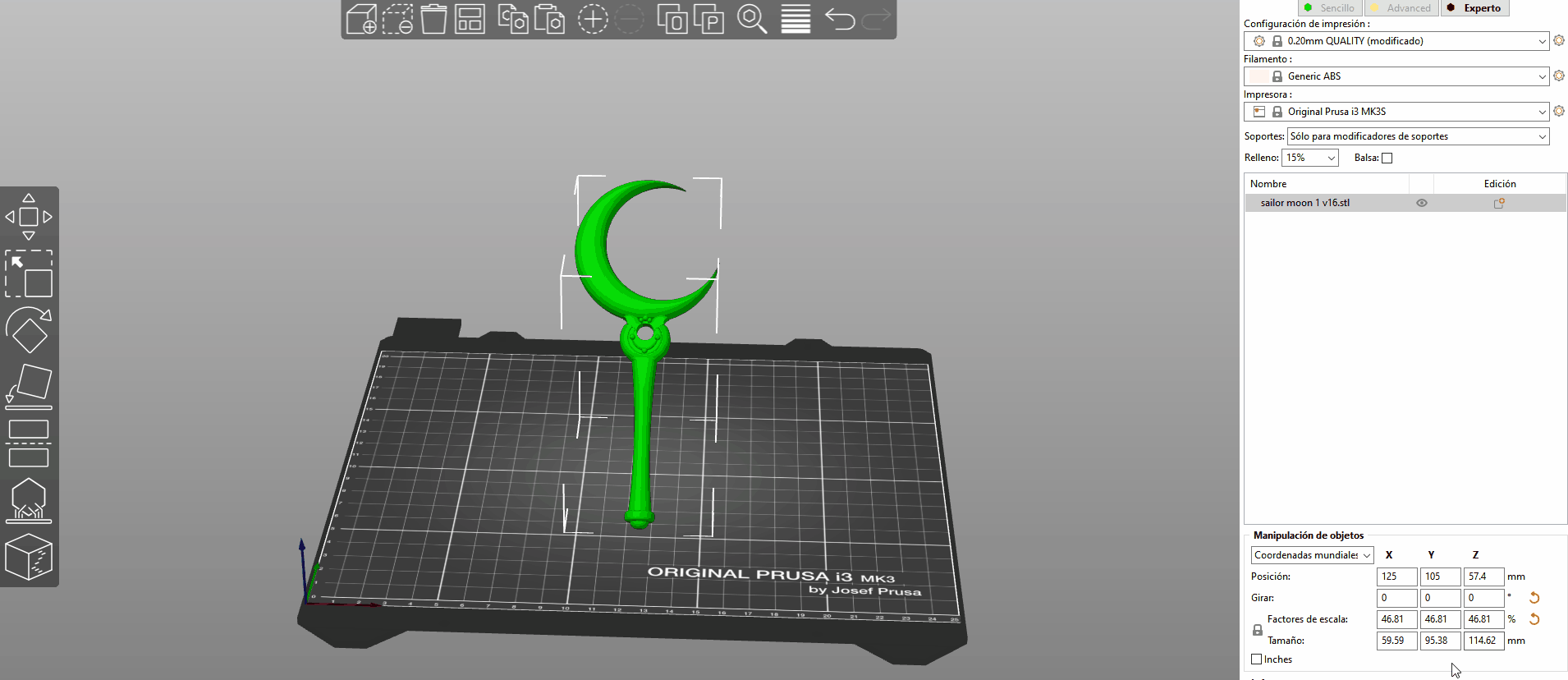The width and height of the screenshot is (1568, 680).
Task: Open the Configuración de impresión dropdown
Action: (1396, 41)
